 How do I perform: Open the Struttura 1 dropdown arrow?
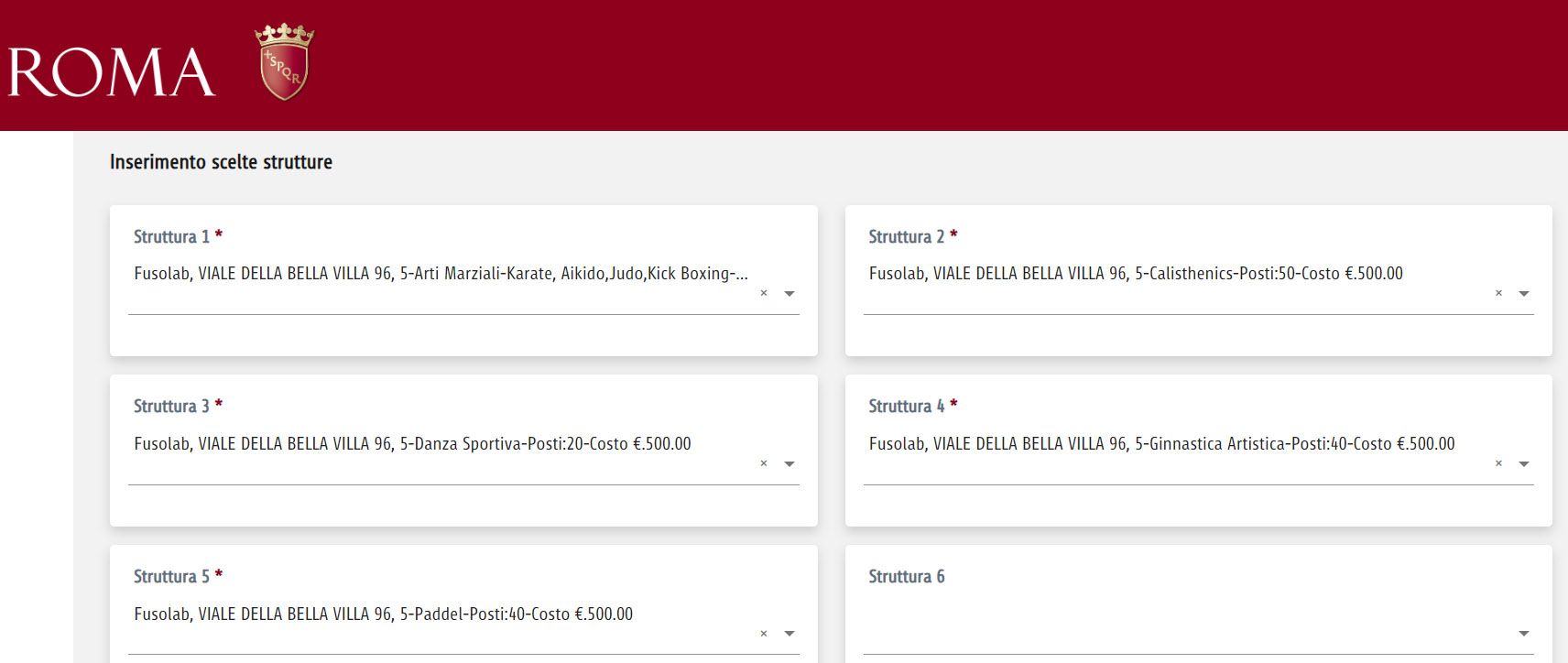789,294
